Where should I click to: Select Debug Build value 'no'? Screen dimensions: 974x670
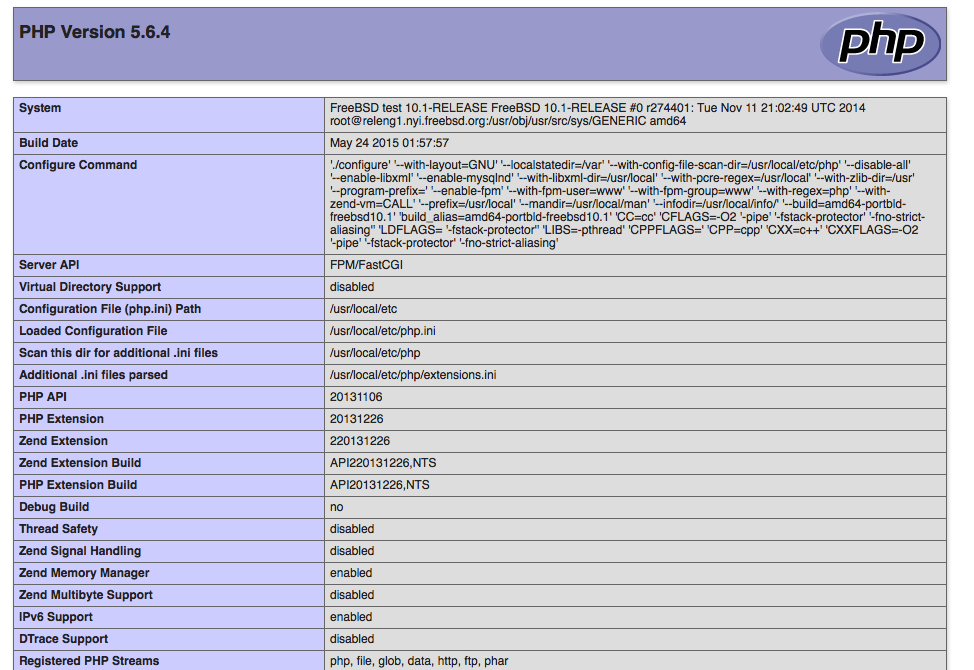(337, 507)
